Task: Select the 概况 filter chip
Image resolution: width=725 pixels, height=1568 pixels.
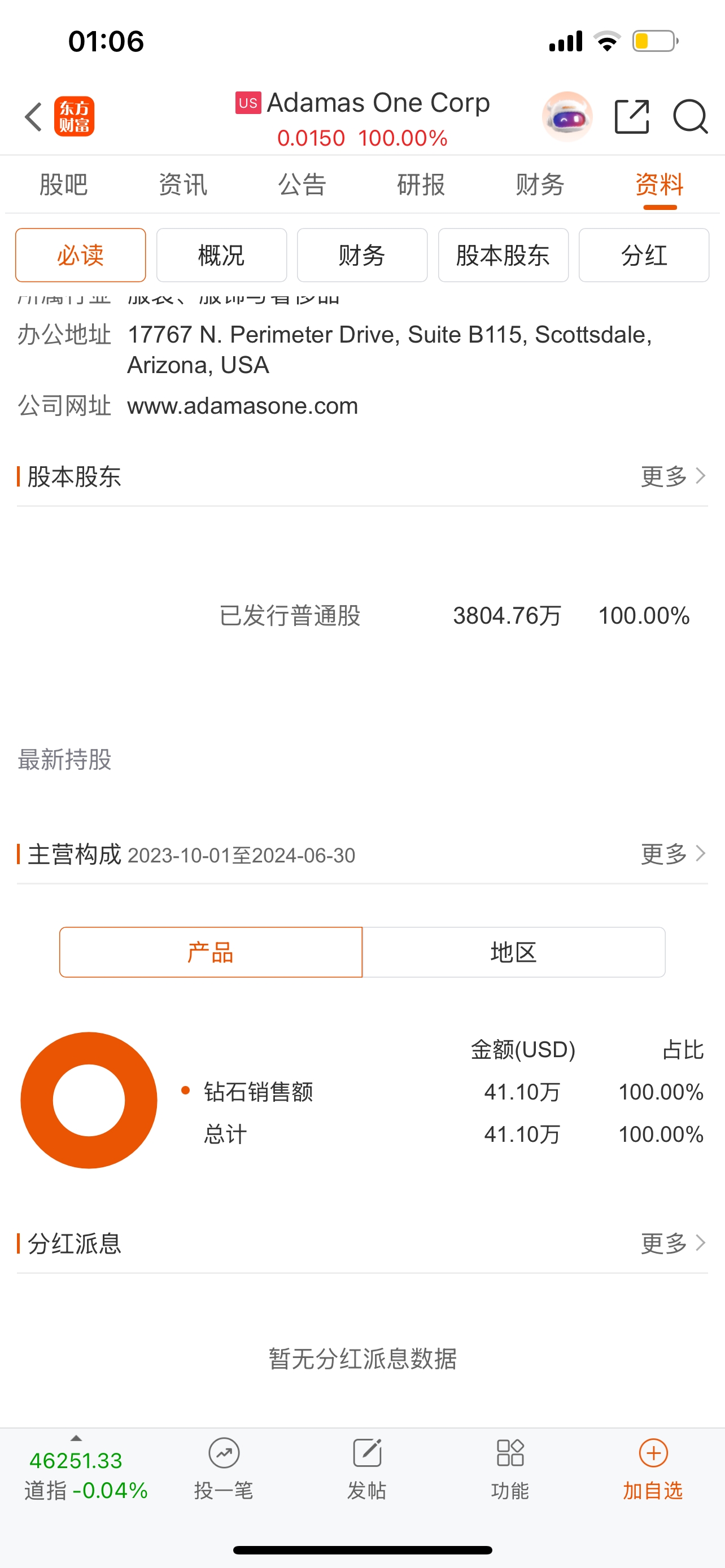Action: (221, 255)
